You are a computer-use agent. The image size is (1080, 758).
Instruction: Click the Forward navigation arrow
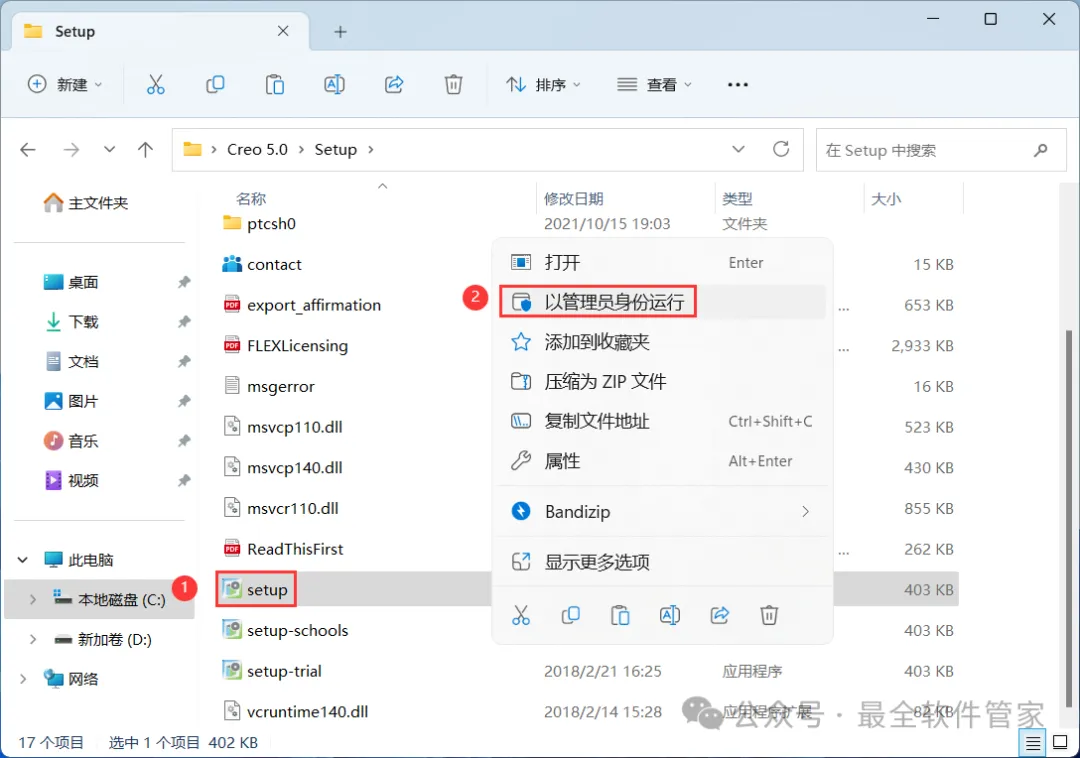72,149
